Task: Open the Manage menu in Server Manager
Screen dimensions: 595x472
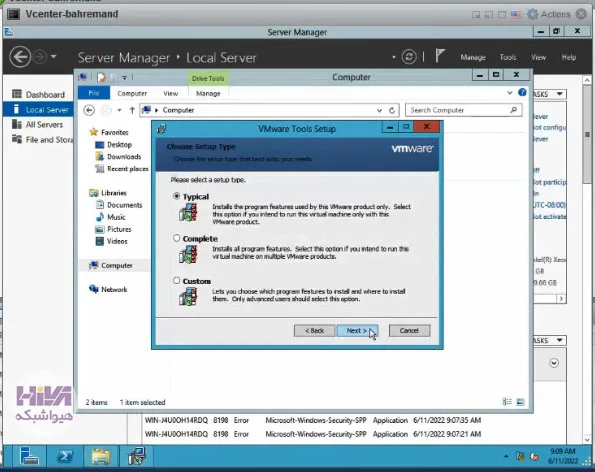Action: pos(473,57)
